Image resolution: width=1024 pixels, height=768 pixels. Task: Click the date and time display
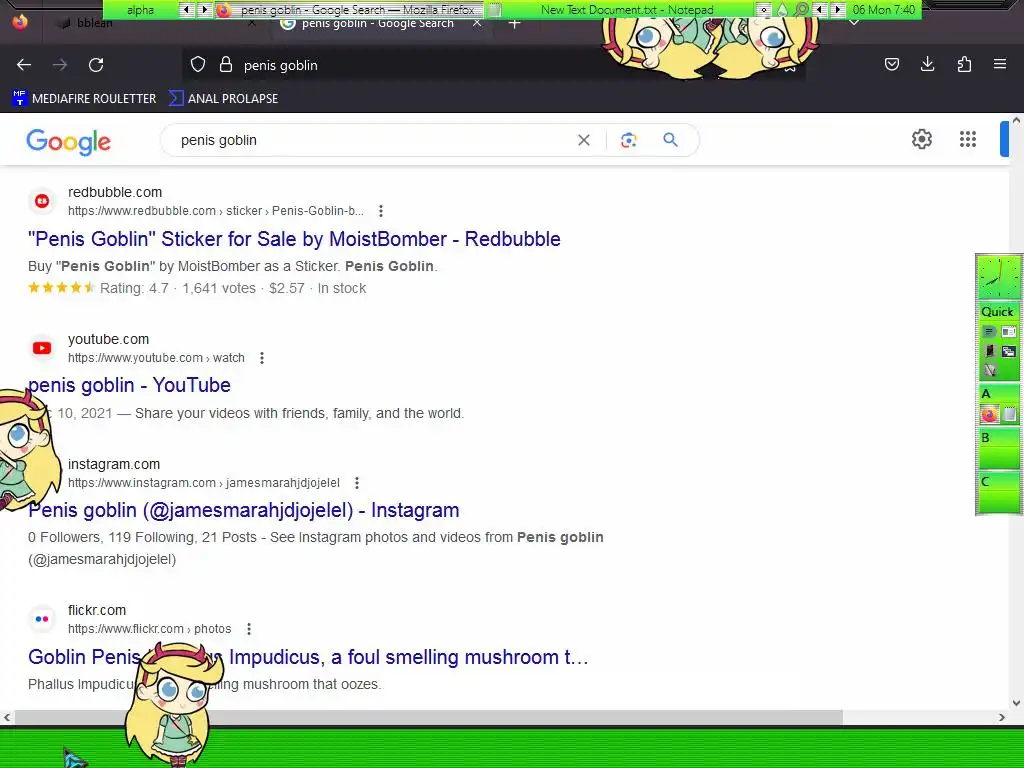tap(884, 9)
